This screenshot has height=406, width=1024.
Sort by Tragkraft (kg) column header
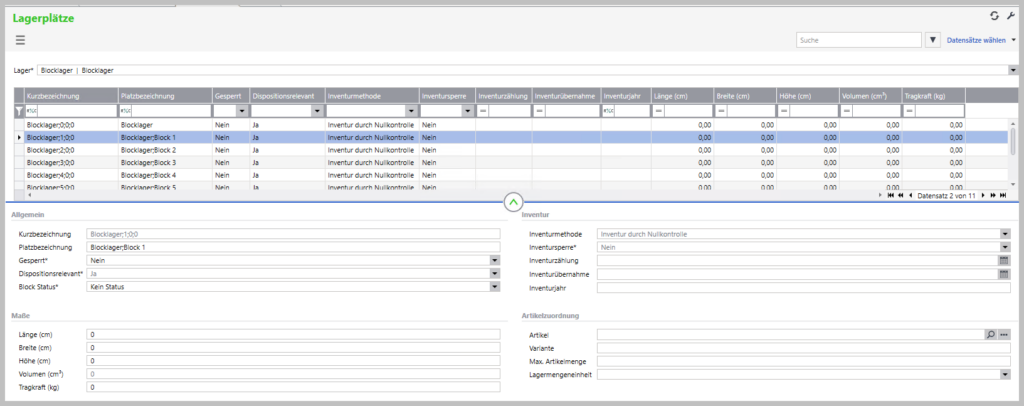[933, 96]
